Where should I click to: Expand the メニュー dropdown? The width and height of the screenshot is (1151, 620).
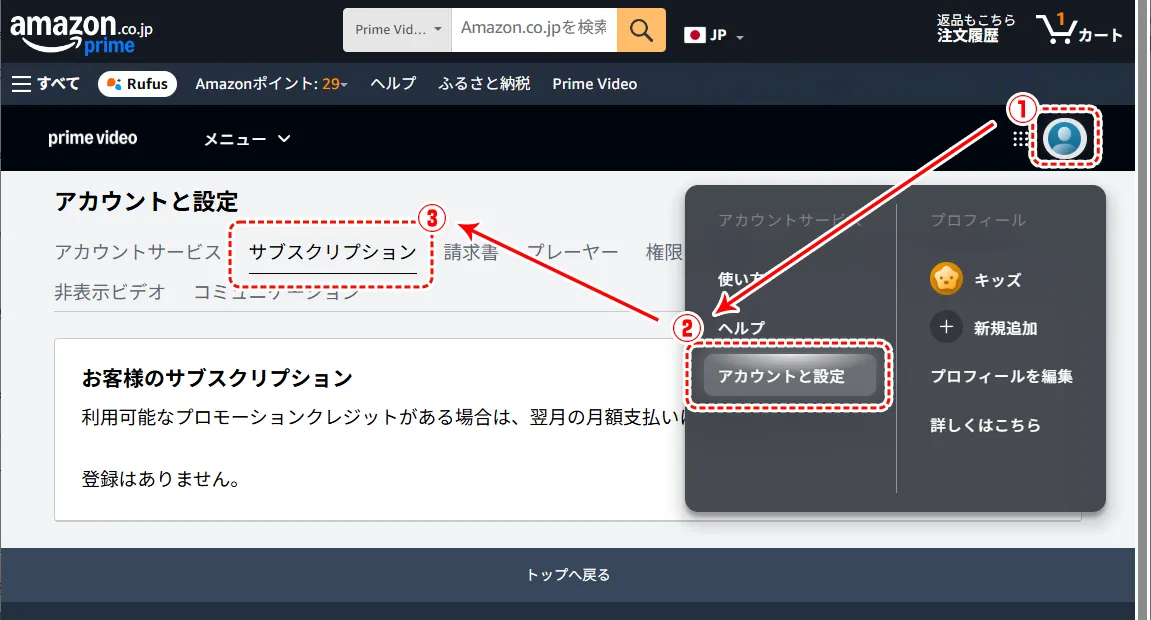click(x=247, y=139)
